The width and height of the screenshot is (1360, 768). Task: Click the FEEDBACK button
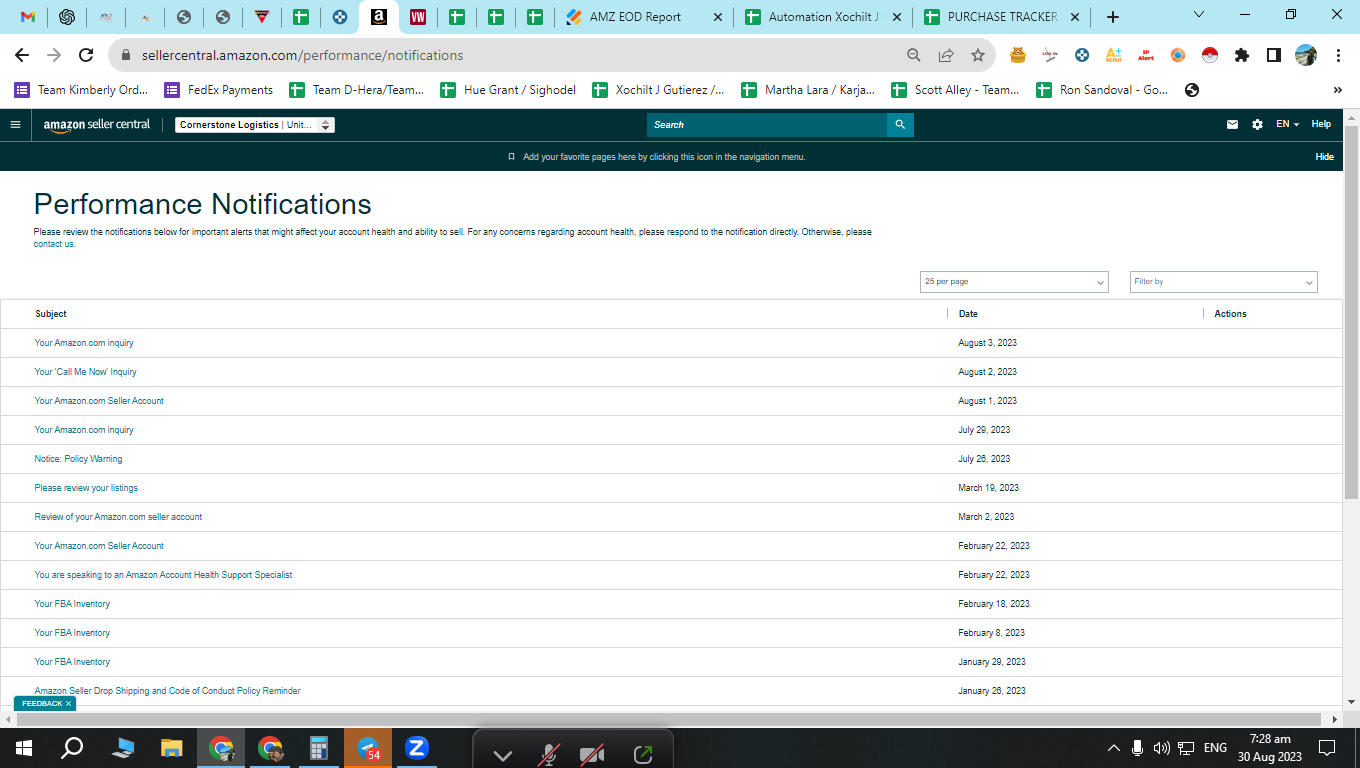pyautogui.click(x=42, y=704)
